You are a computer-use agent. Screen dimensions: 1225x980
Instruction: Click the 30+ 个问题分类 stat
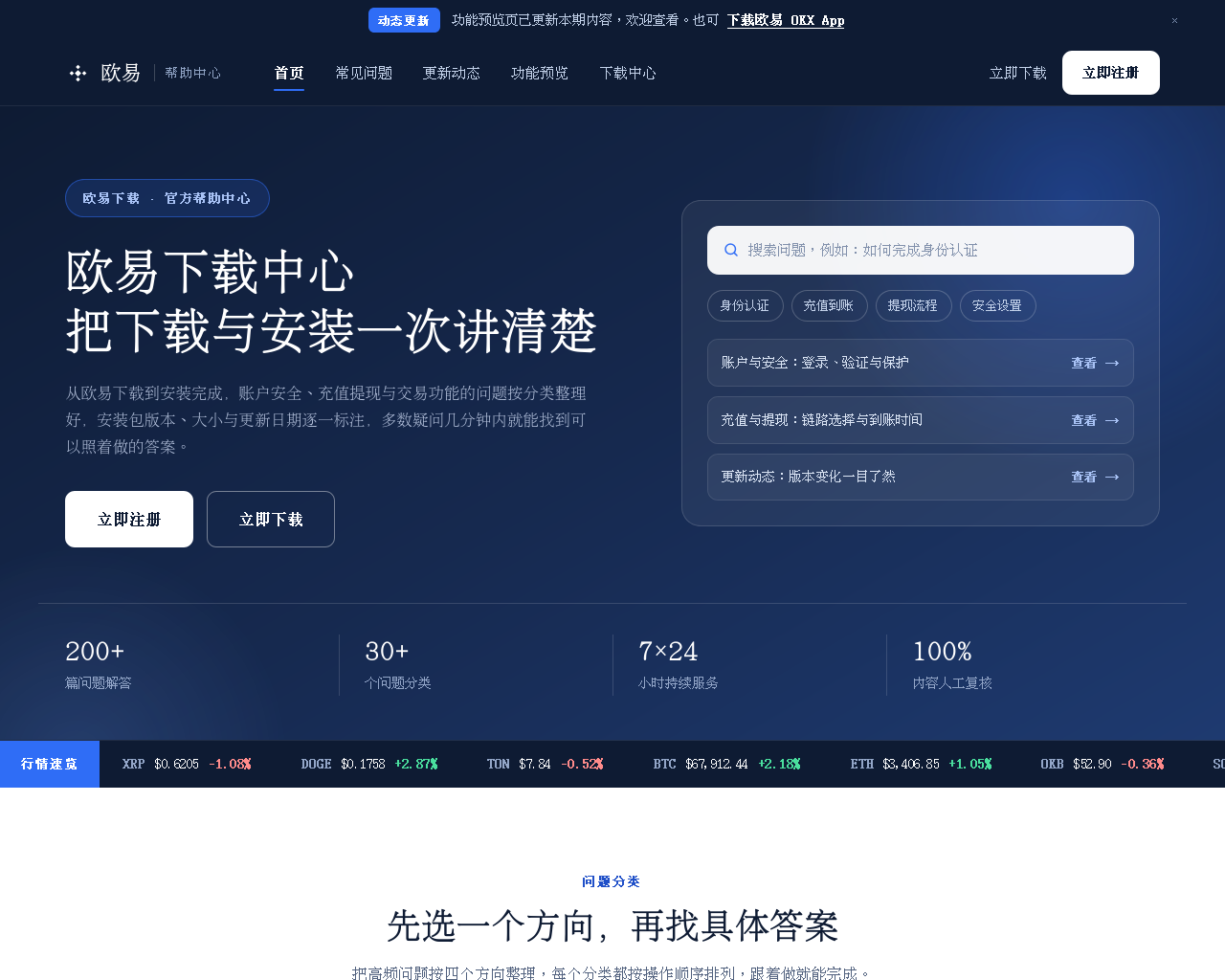398,664
